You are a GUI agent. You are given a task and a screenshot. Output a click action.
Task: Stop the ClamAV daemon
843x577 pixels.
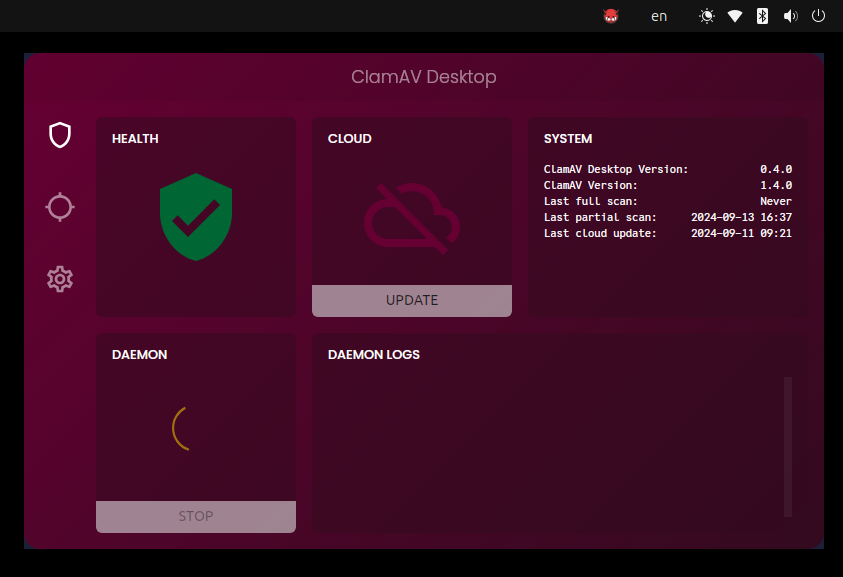click(196, 516)
